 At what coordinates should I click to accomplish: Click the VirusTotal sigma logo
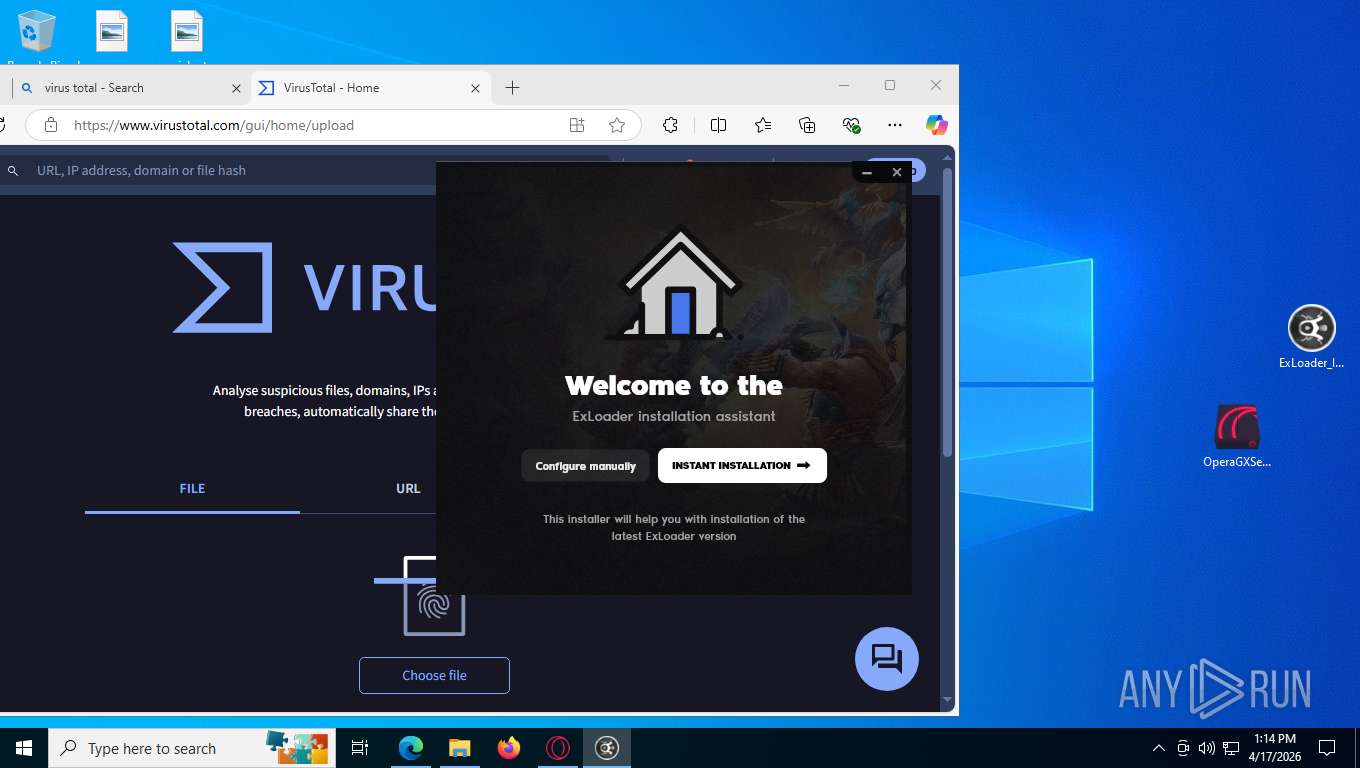click(222, 287)
